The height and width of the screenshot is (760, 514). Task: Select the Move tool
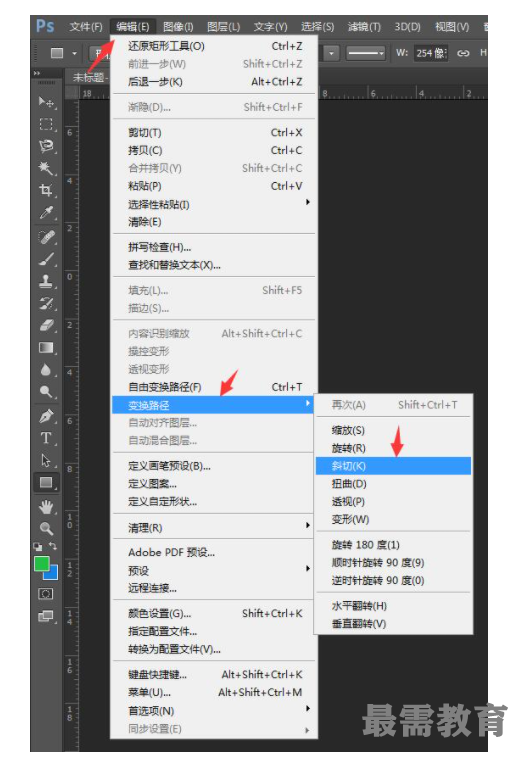(x=47, y=102)
